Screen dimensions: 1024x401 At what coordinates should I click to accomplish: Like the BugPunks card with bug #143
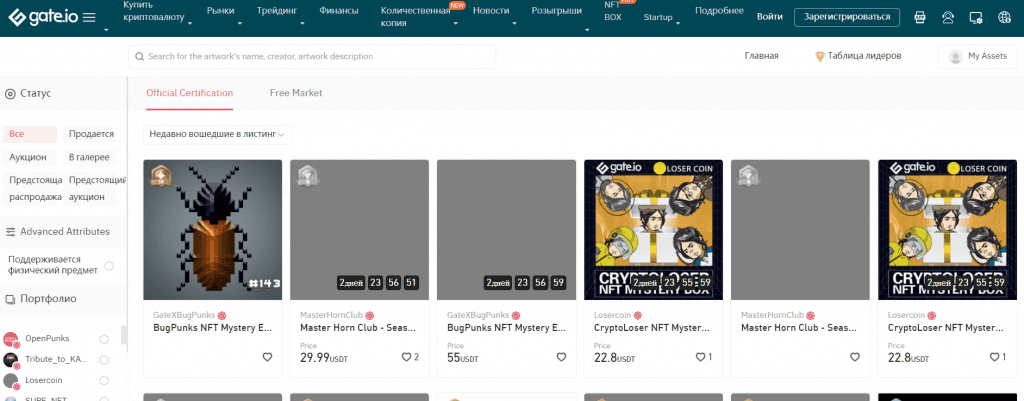click(x=267, y=357)
